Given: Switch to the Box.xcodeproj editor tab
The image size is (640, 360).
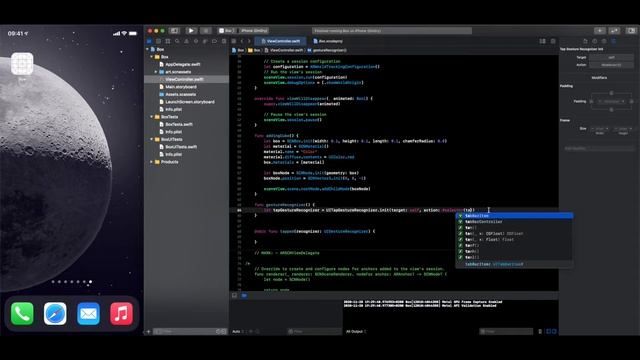Looking at the screenshot, I should point(328,41).
